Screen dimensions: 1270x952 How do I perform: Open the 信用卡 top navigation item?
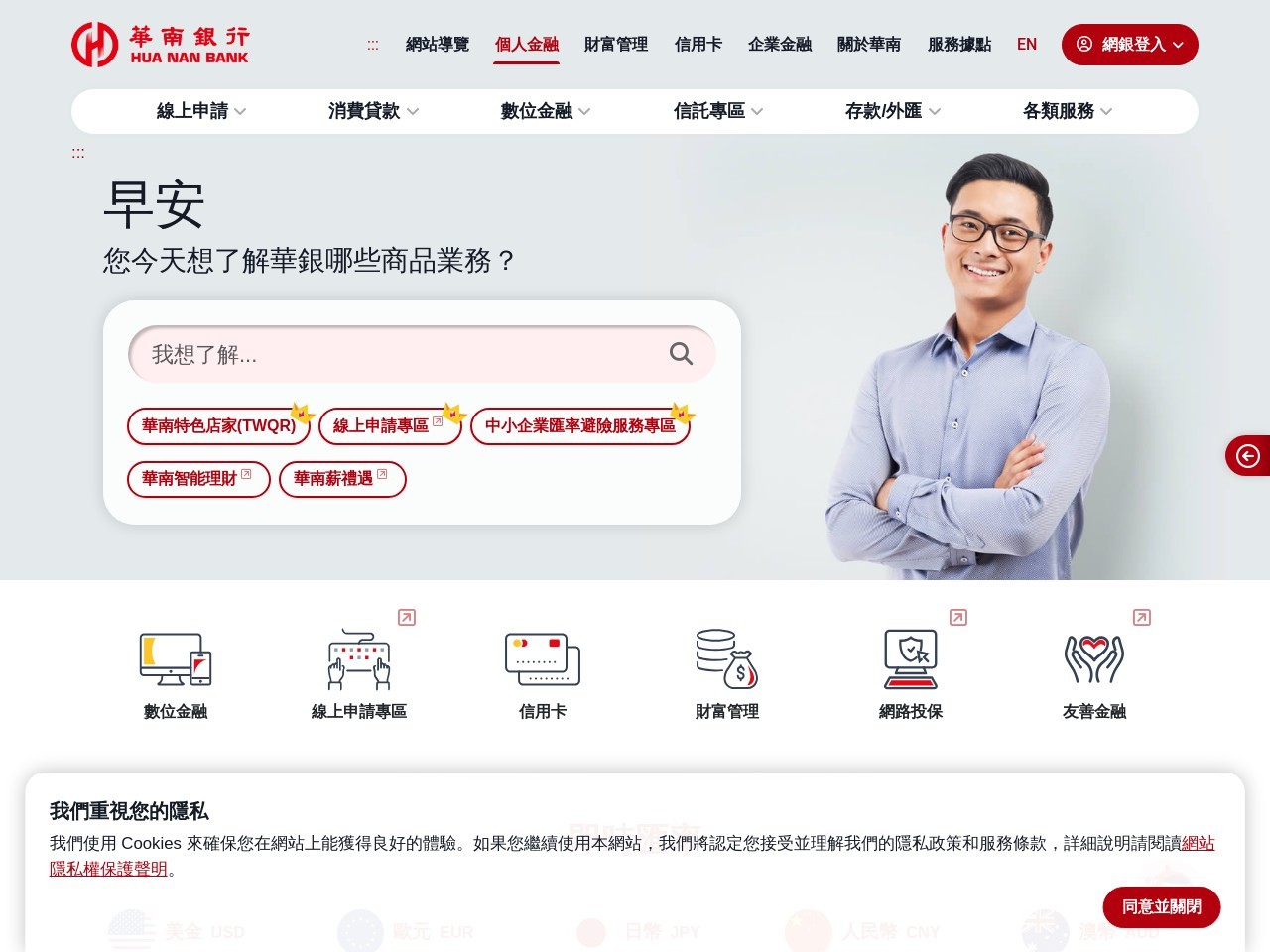(698, 45)
